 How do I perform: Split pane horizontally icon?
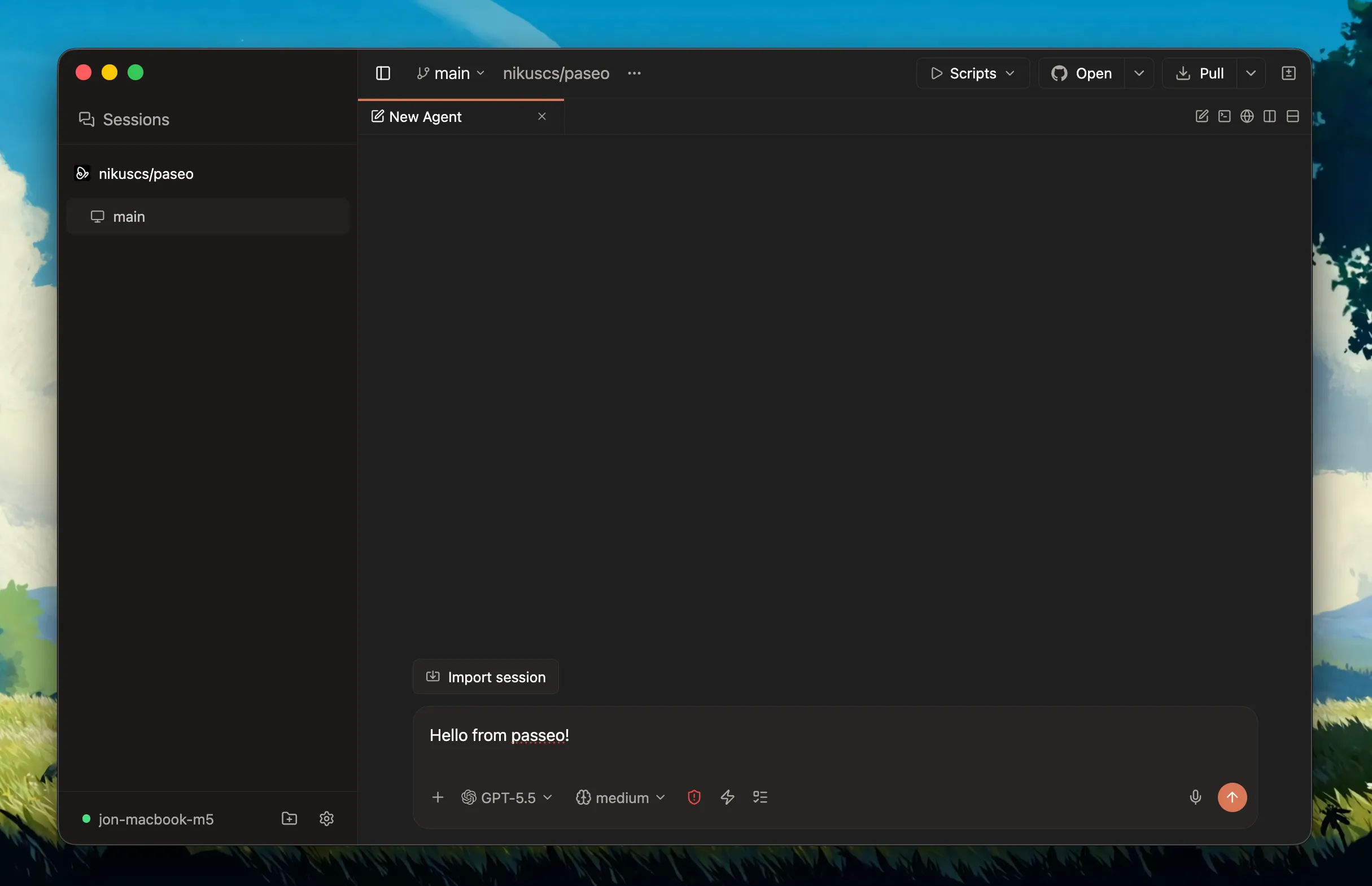click(x=1292, y=116)
